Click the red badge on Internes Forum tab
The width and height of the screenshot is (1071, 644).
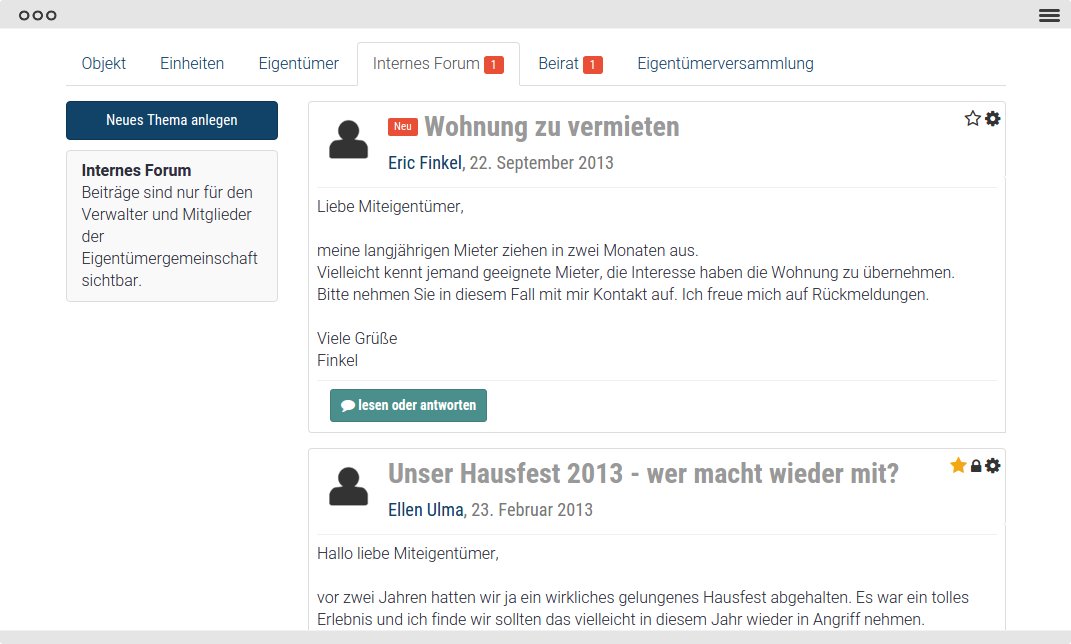493,65
